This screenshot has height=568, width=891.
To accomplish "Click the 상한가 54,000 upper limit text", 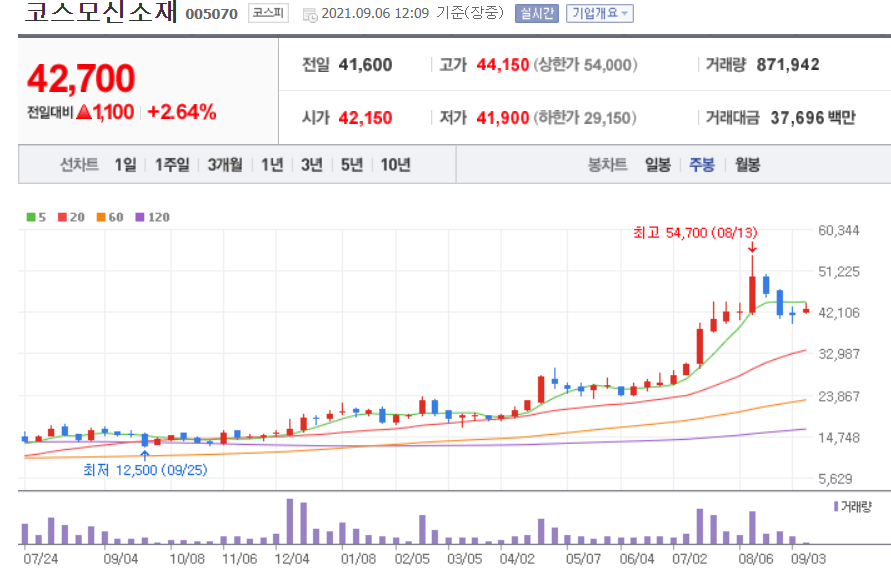I will click(585, 65).
